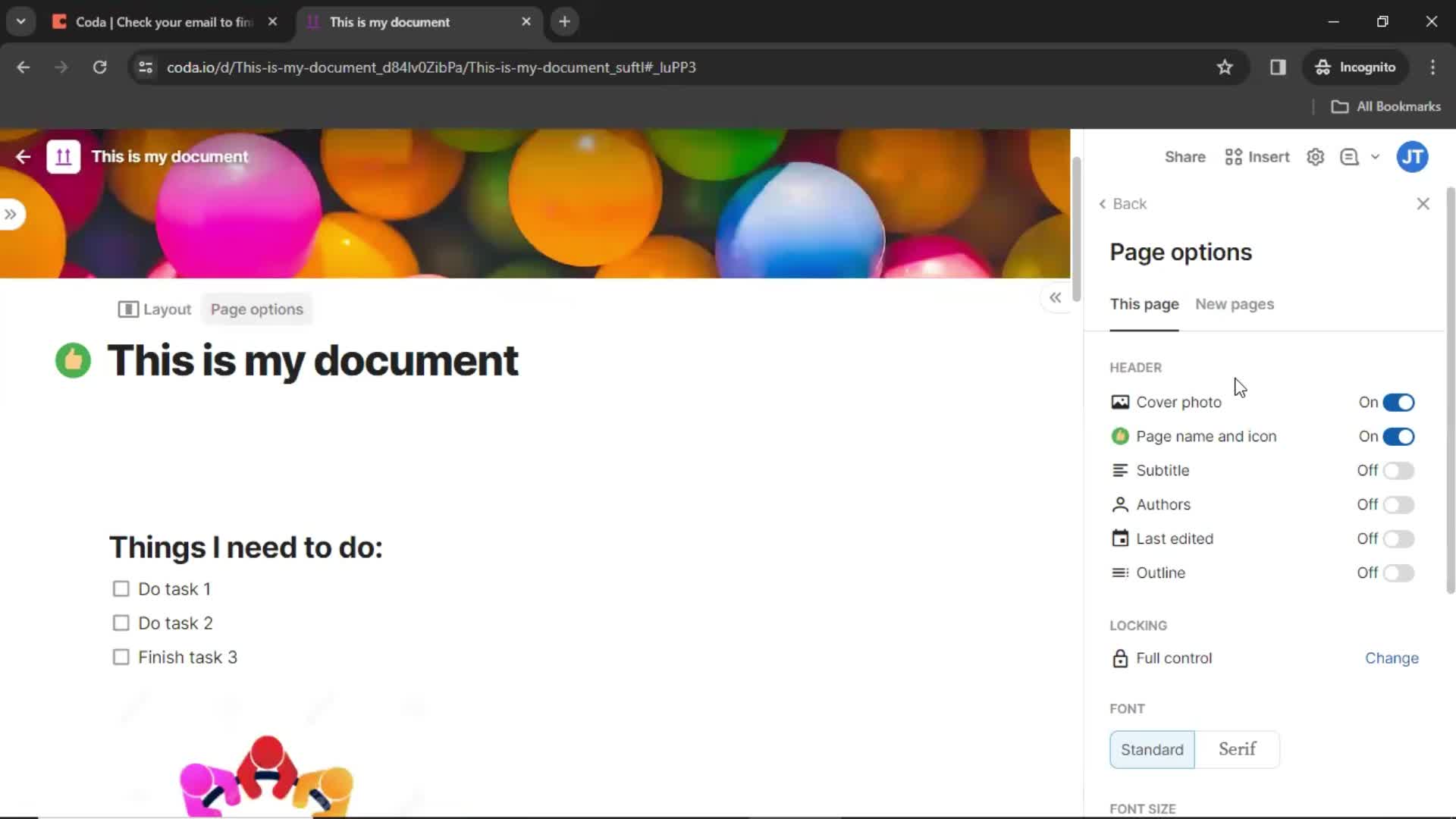The height and width of the screenshot is (819, 1456).
Task: Scroll down to Font Size section
Action: tap(1143, 809)
